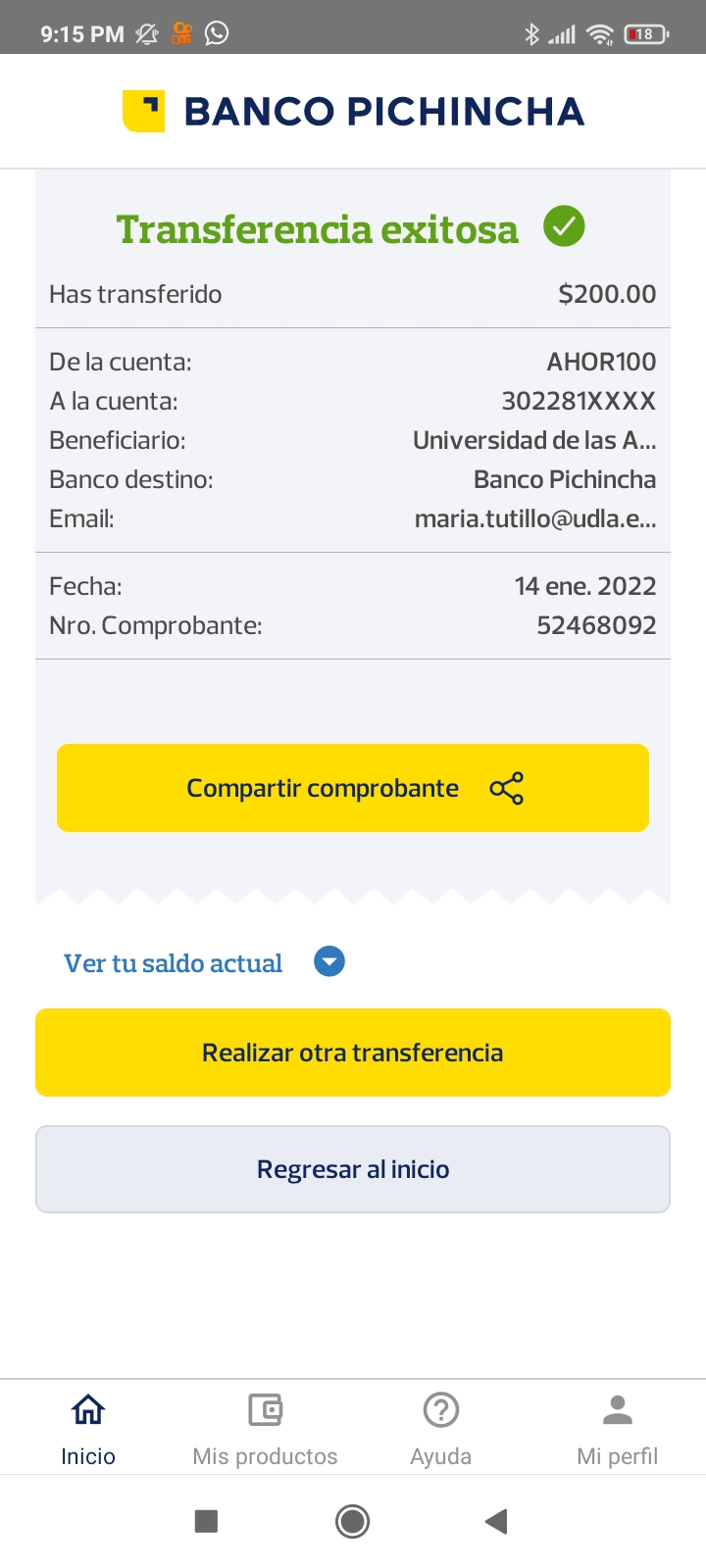Tap the Android back navigation triangle
Image resolution: width=706 pixels, height=1568 pixels.
[496, 1521]
